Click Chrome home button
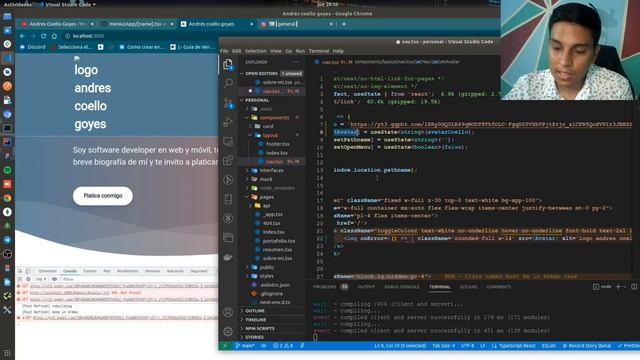This screenshot has height=360, width=640. [54, 36]
